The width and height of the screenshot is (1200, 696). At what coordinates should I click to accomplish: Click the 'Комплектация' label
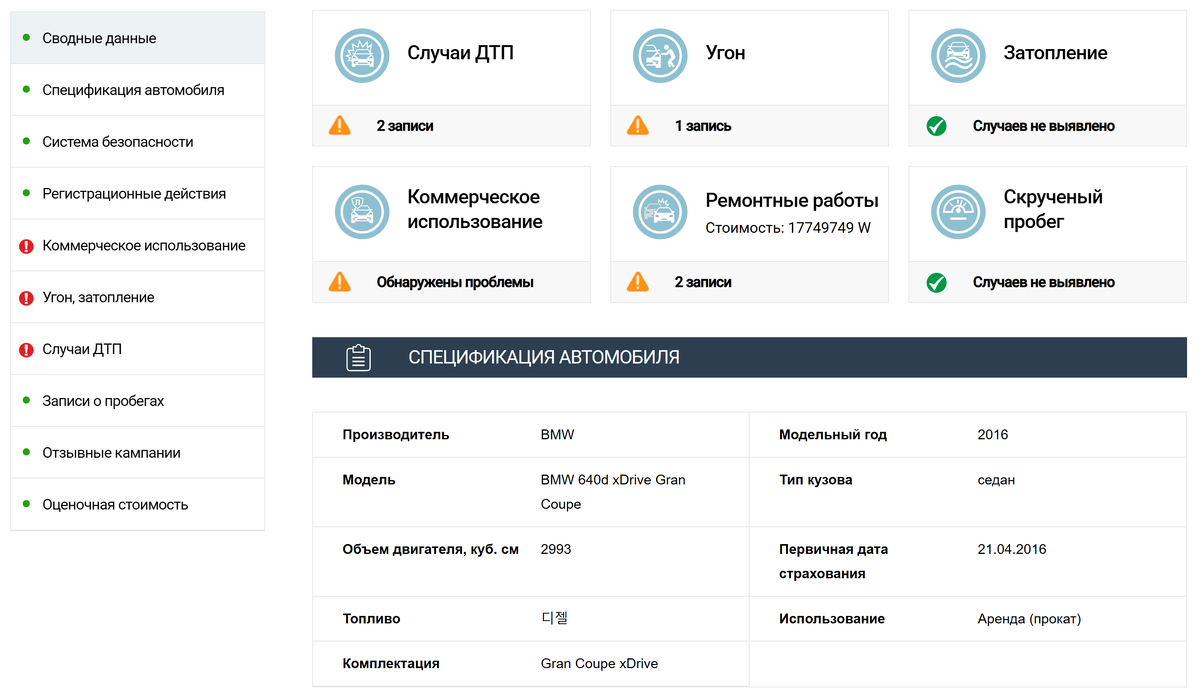click(x=391, y=664)
